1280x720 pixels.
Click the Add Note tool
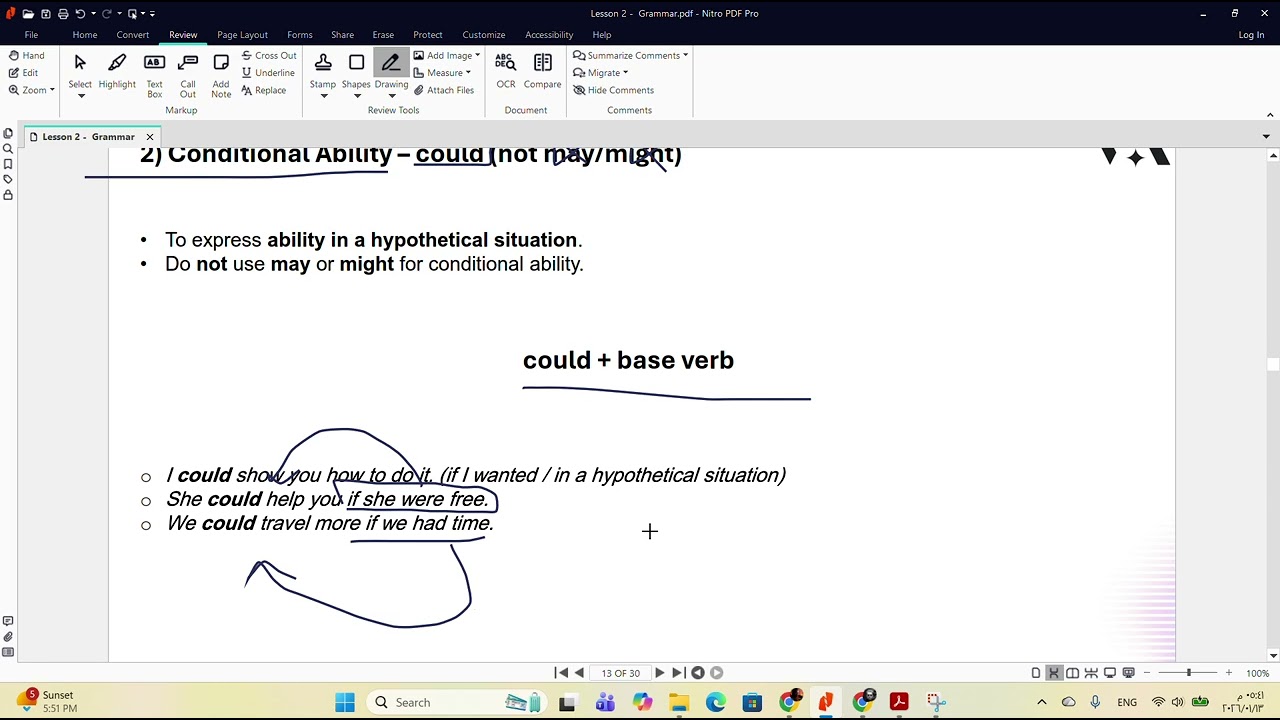point(221,75)
